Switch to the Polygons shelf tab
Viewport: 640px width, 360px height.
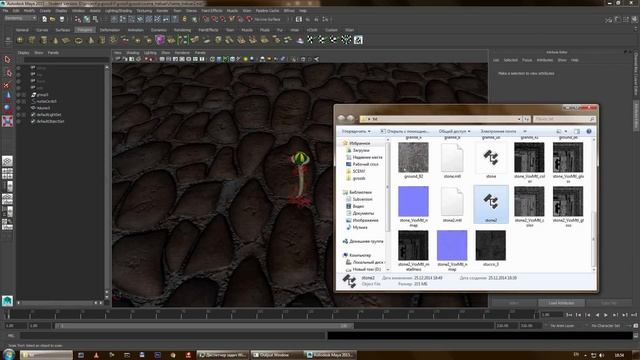tap(84, 30)
